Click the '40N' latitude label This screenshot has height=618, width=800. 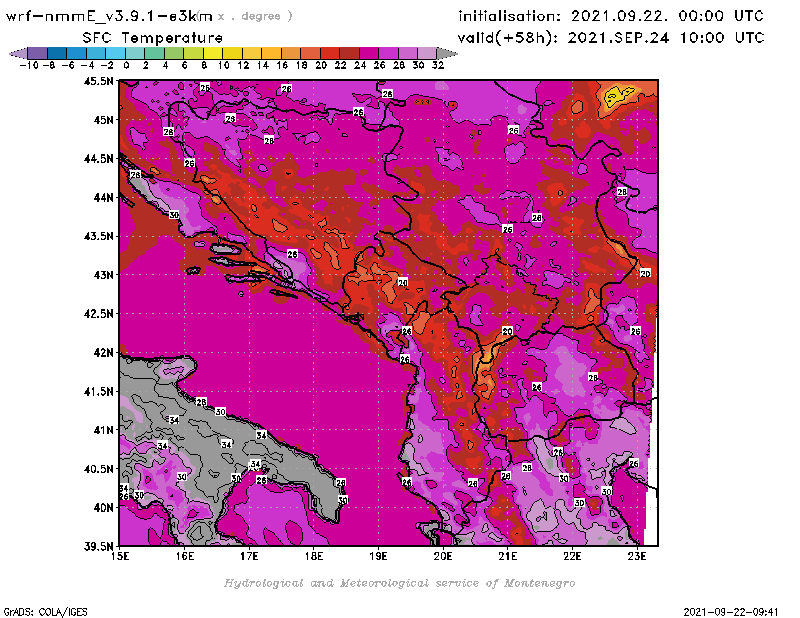[x=103, y=508]
